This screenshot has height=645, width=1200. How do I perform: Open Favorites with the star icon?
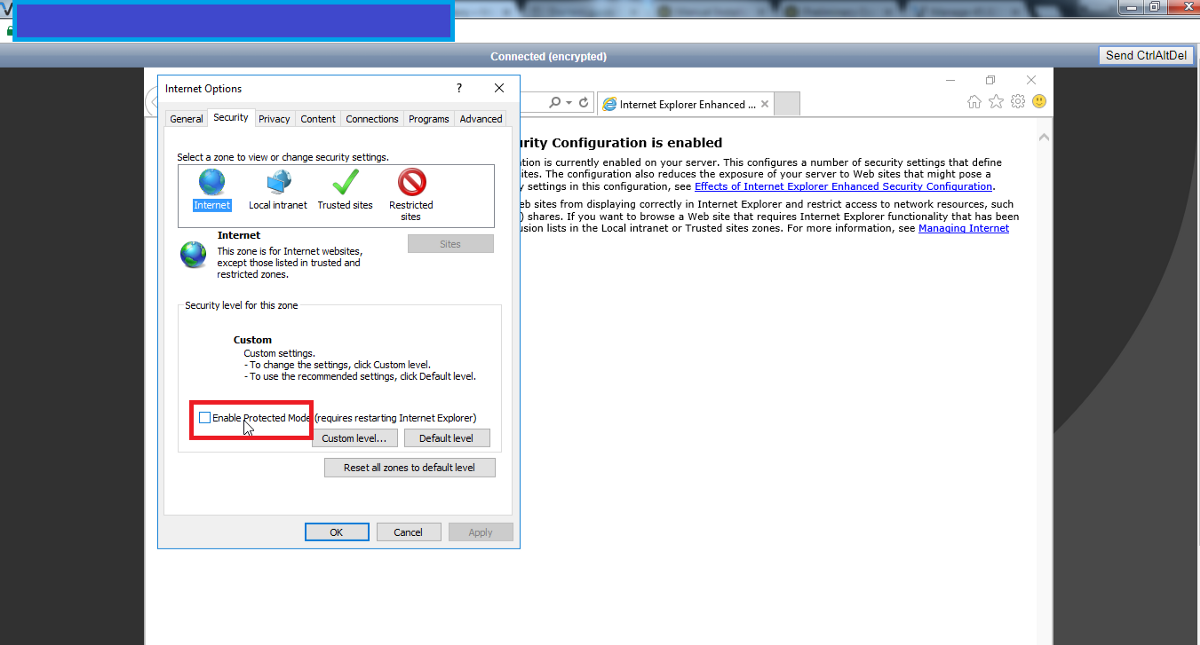click(x=996, y=102)
